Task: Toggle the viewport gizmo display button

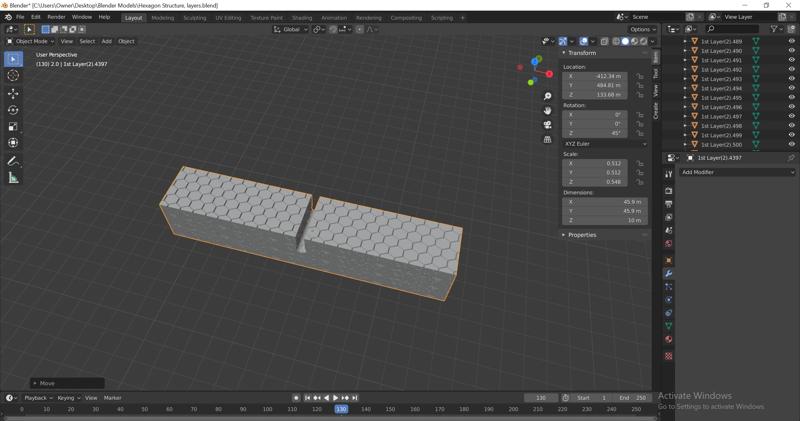Action: coord(563,41)
